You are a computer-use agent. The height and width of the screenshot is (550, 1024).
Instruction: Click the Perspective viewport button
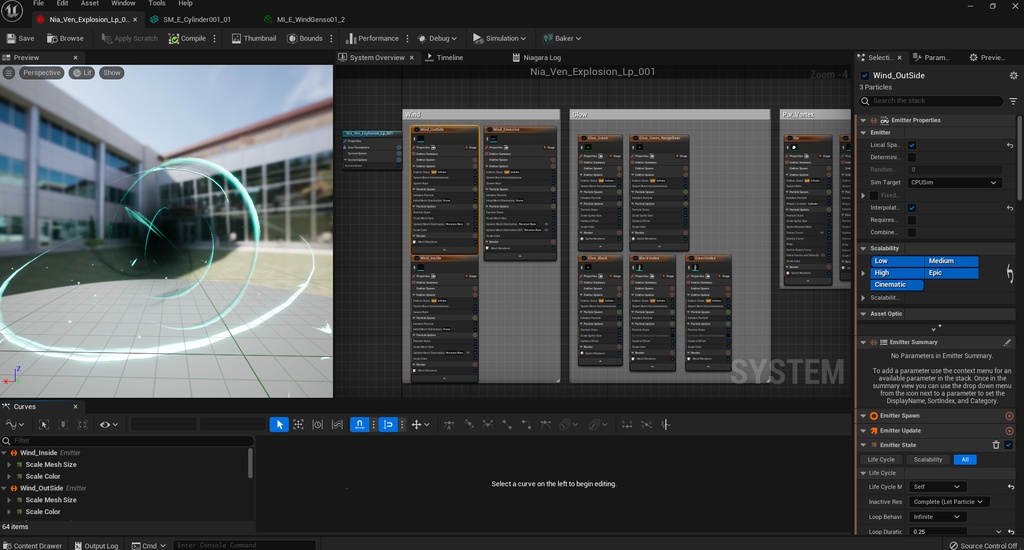point(42,73)
